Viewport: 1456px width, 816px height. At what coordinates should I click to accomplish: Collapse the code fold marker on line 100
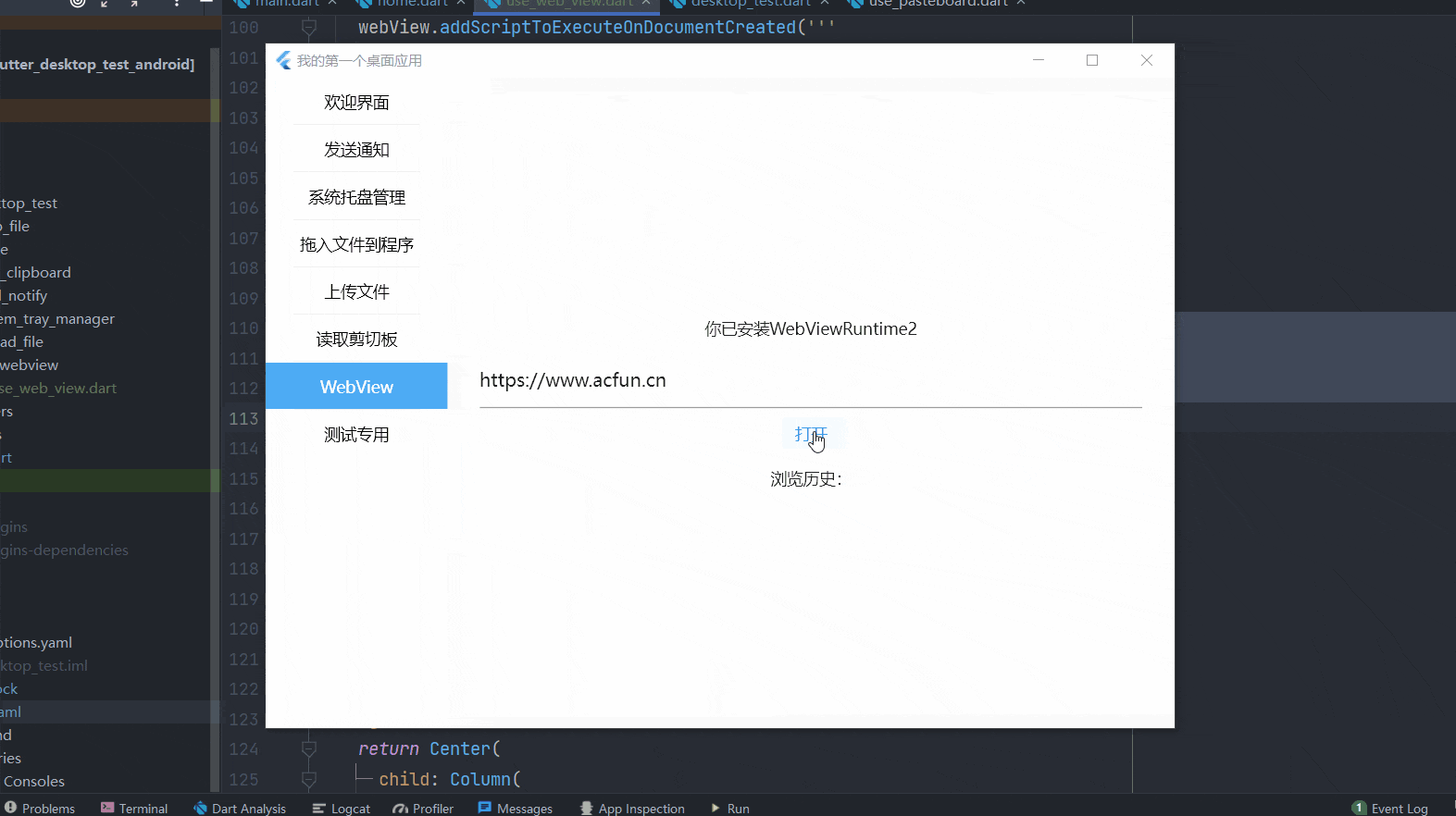point(309,28)
